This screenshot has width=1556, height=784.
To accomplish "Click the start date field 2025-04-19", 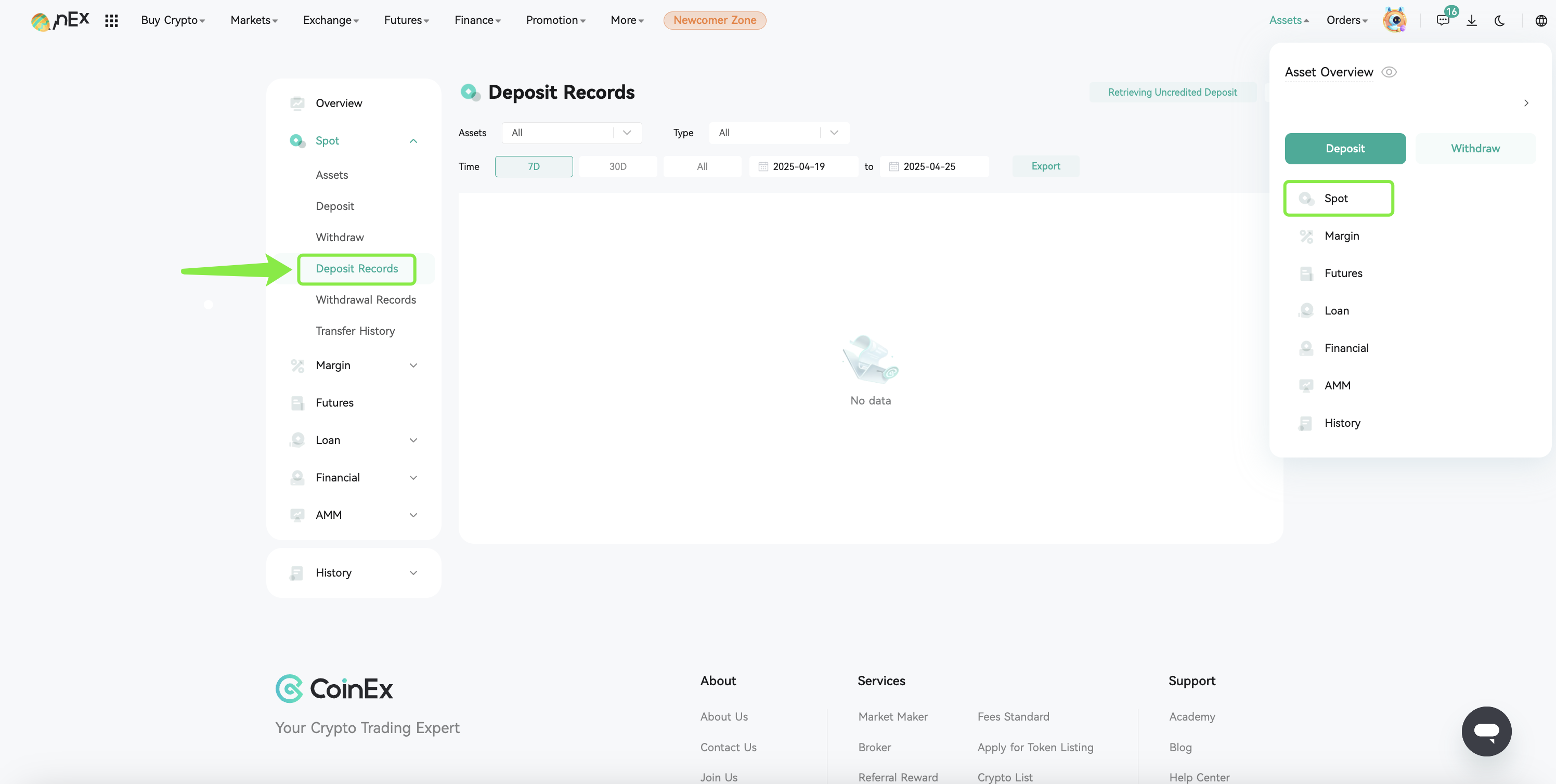I will [x=803, y=167].
